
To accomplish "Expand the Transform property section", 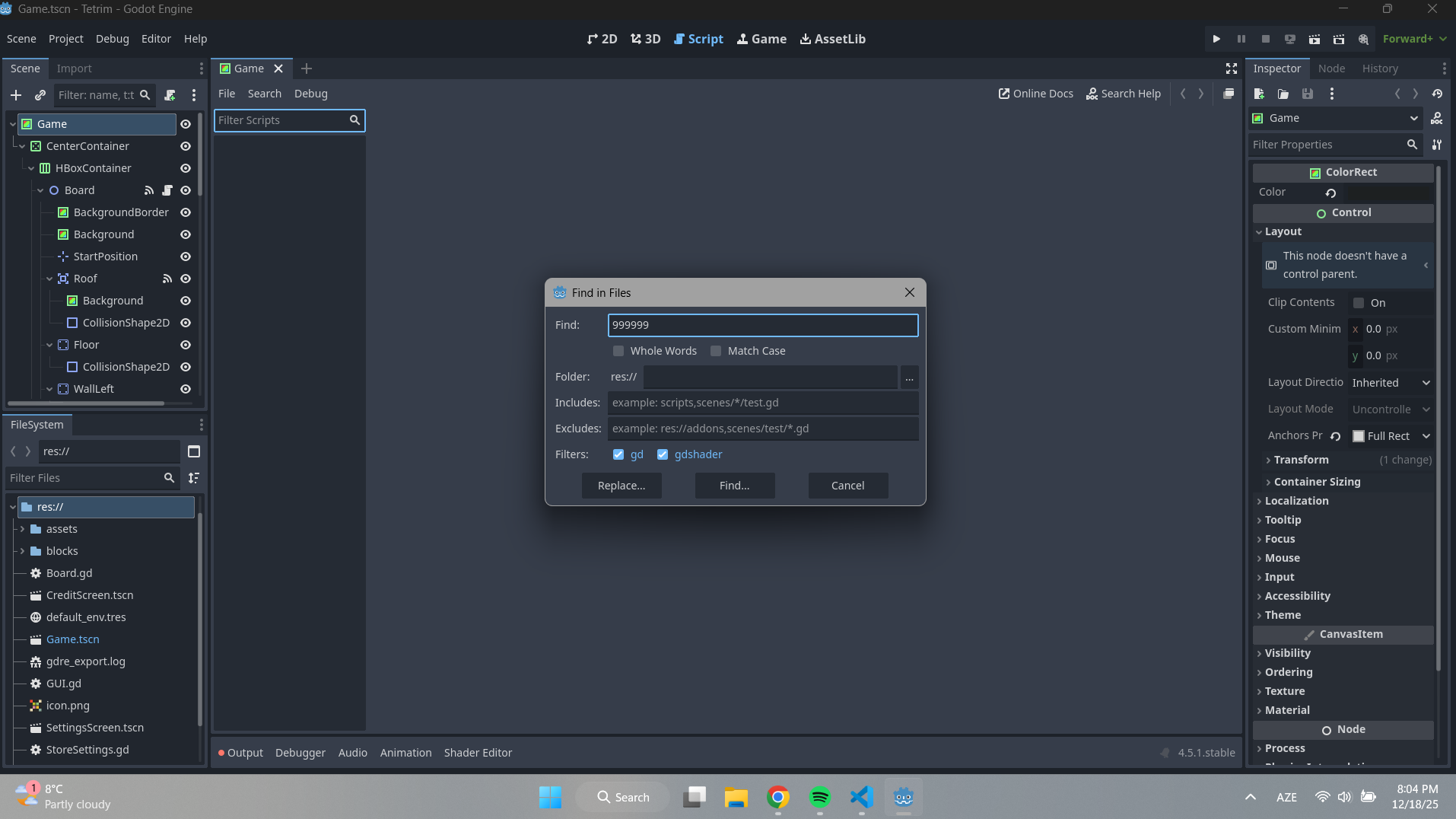I will 1301,460.
